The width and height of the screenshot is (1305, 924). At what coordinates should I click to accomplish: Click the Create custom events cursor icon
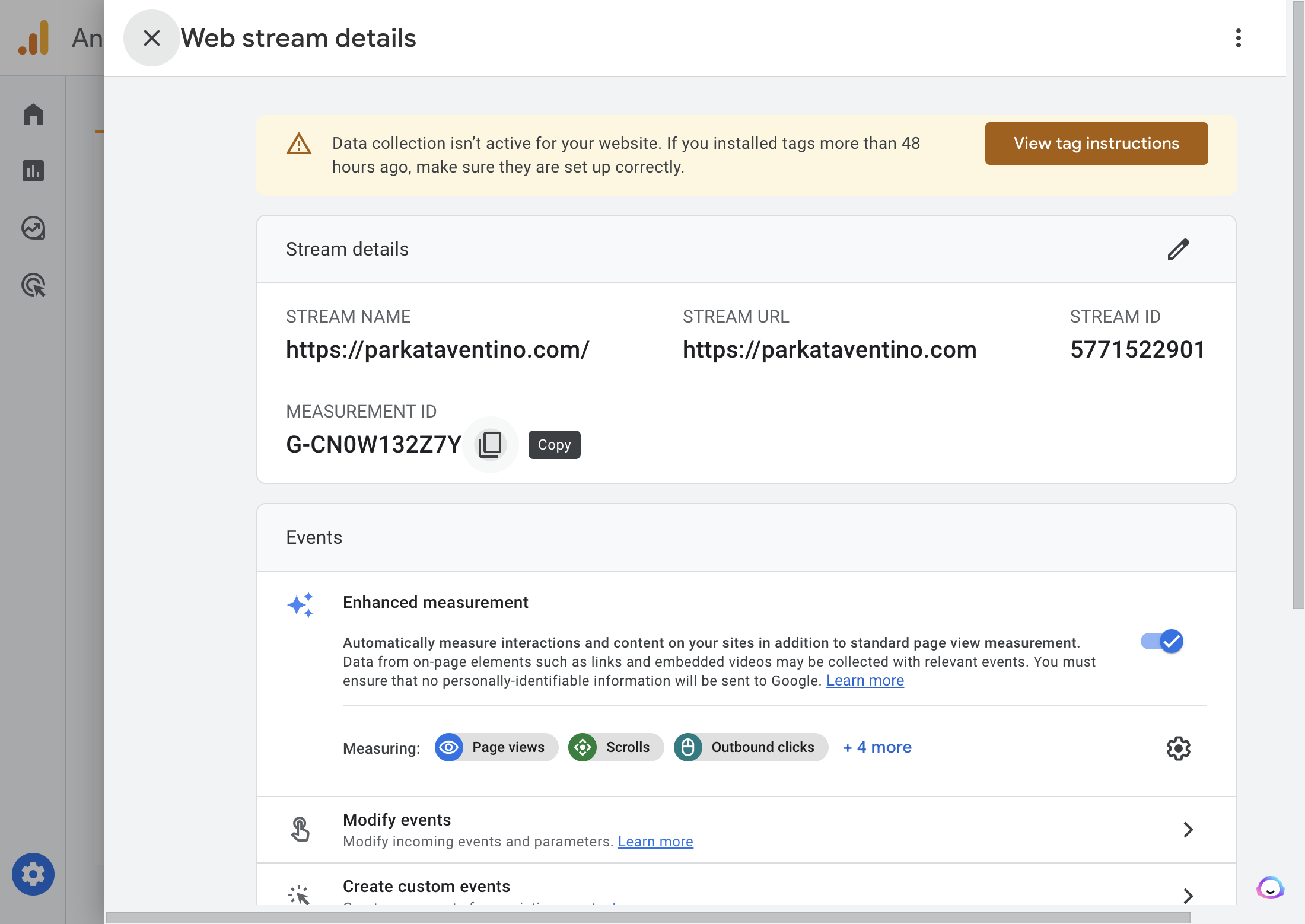[x=300, y=895]
